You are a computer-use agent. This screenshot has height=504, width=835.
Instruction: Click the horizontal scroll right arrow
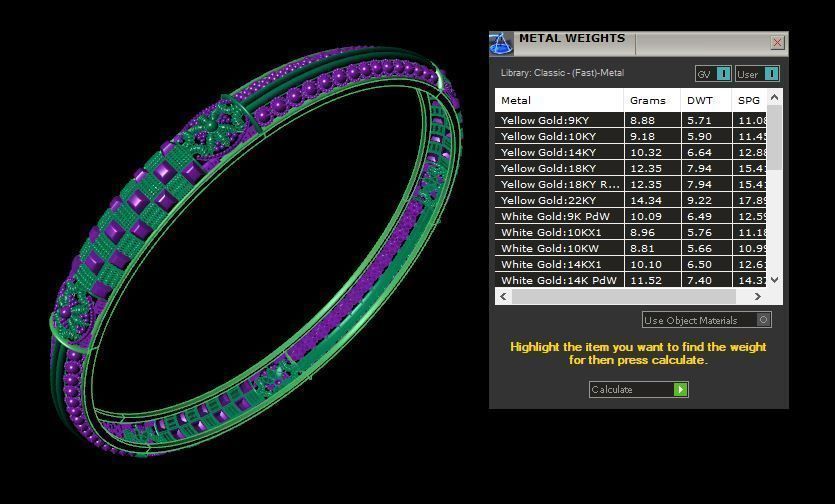(758, 296)
